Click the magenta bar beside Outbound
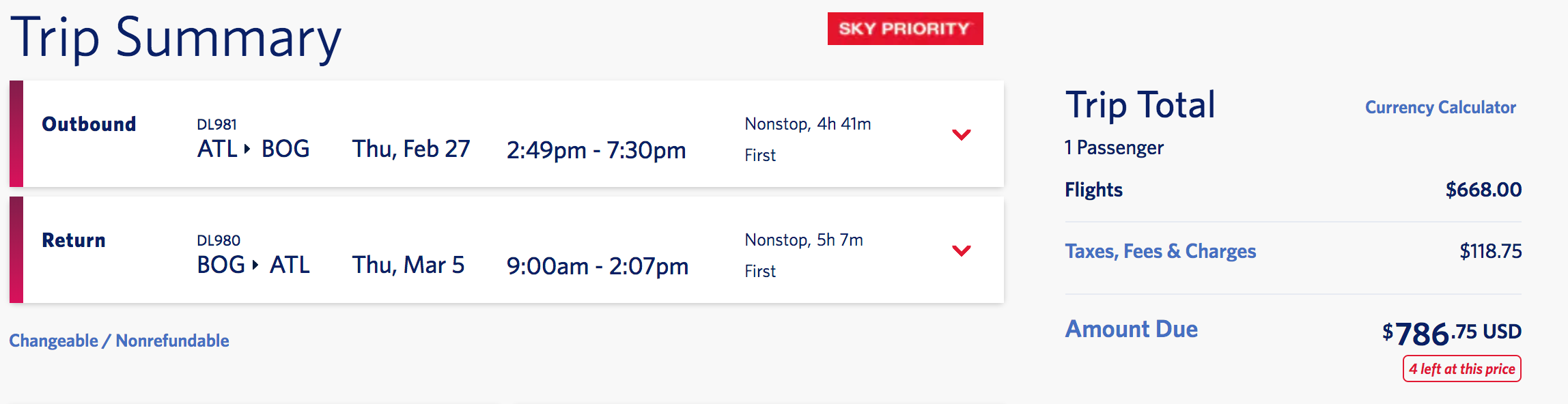Image resolution: width=1568 pixels, height=404 pixels. point(16,134)
